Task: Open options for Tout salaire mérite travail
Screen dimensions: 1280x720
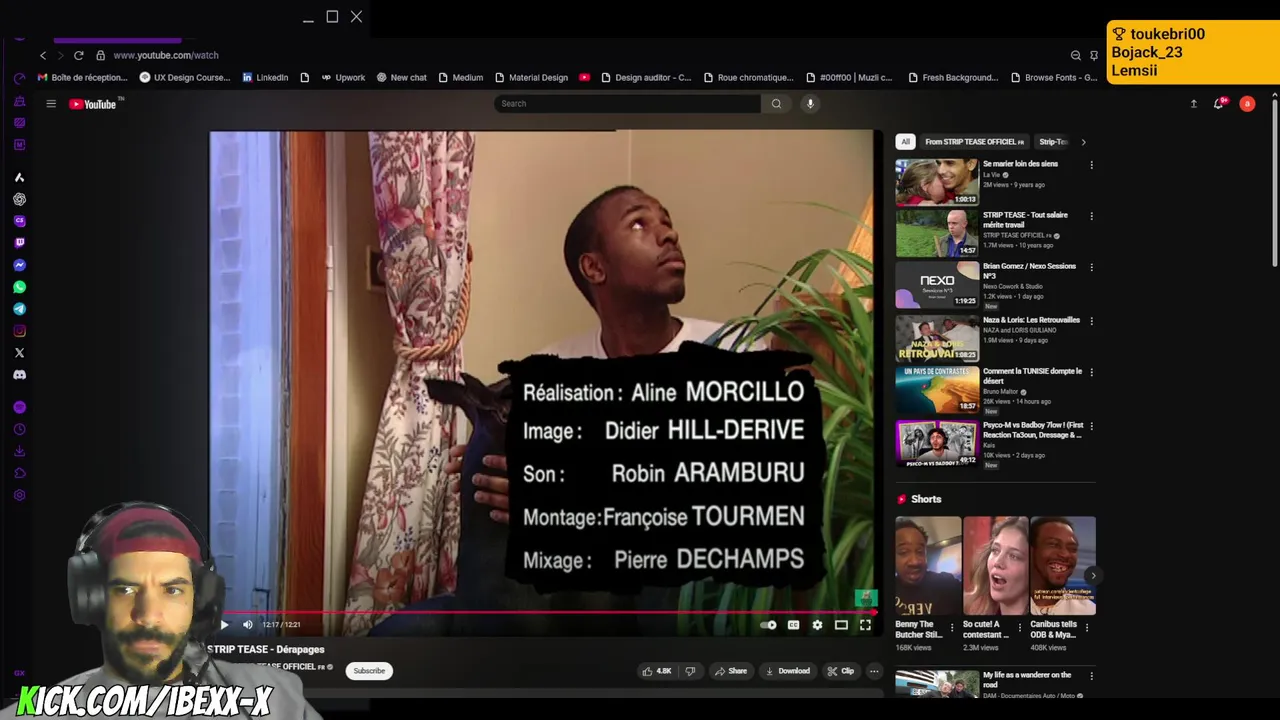Action: (x=1091, y=216)
